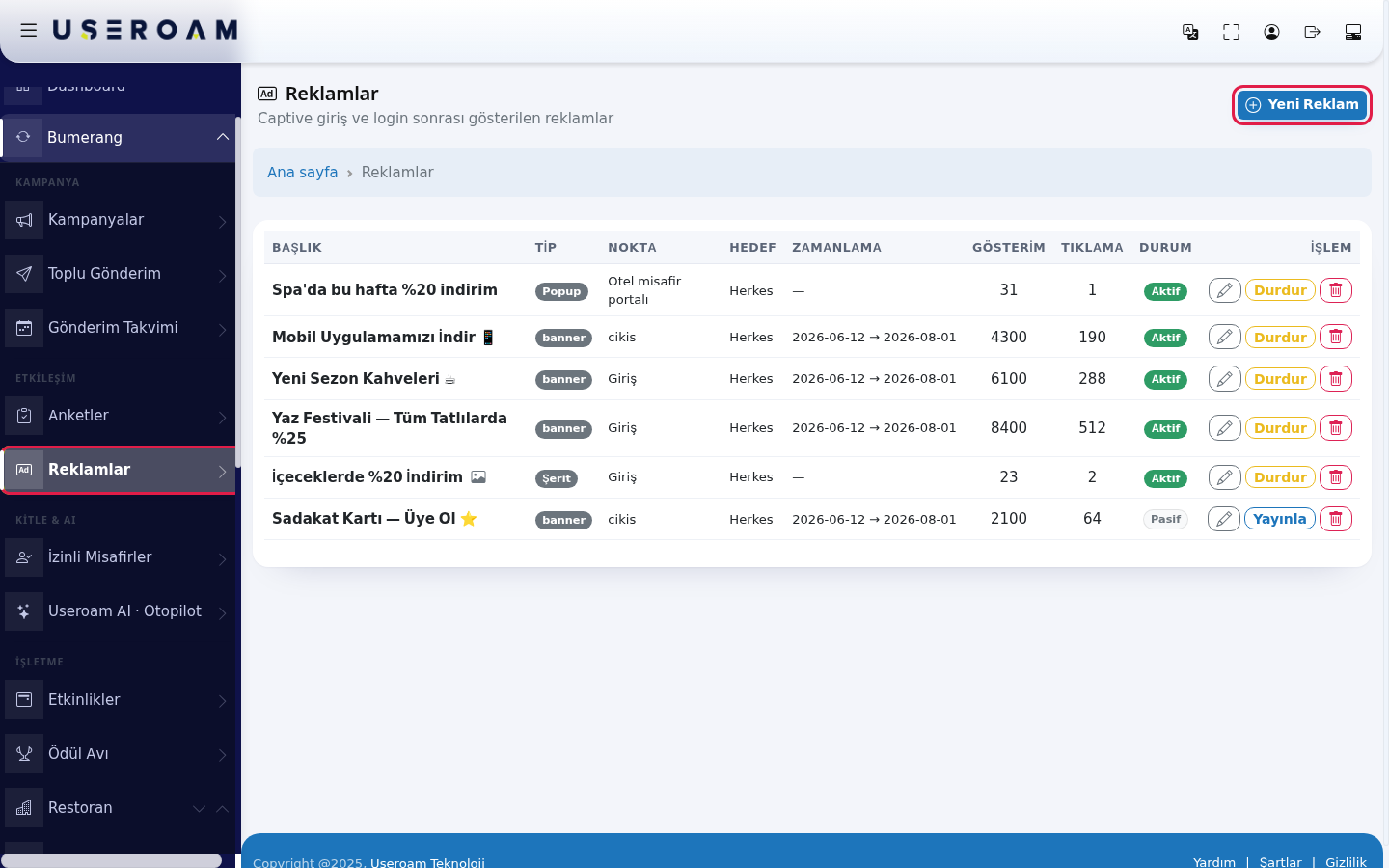Click the logout icon in top bar
1389x868 pixels.
(x=1312, y=32)
